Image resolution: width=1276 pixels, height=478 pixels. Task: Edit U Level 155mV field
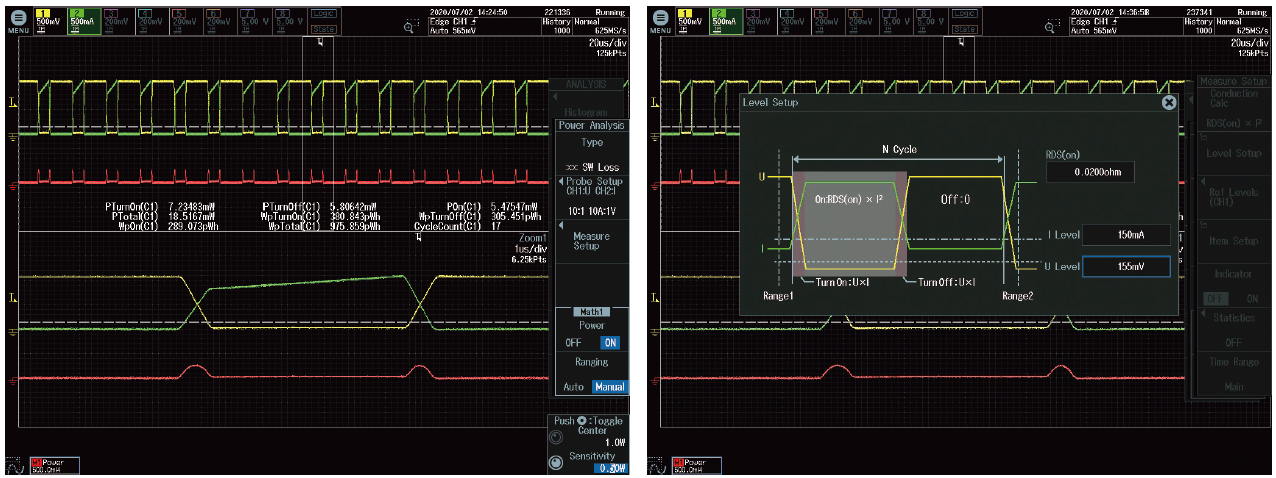(x=1125, y=267)
